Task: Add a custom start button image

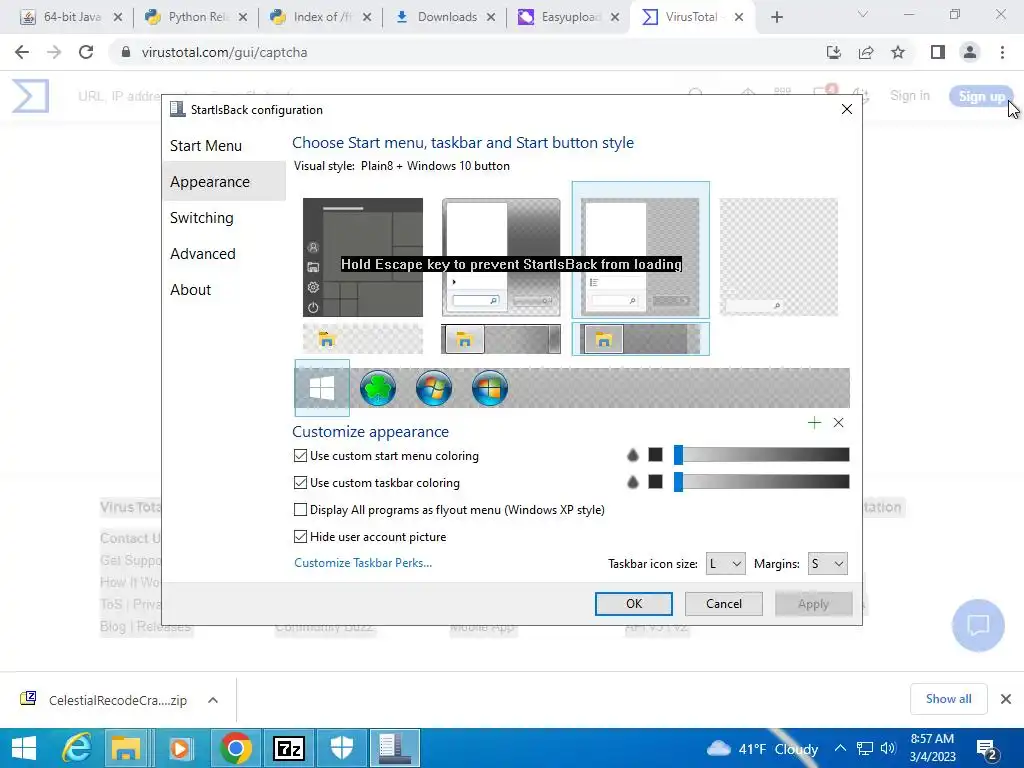Action: pyautogui.click(x=814, y=423)
